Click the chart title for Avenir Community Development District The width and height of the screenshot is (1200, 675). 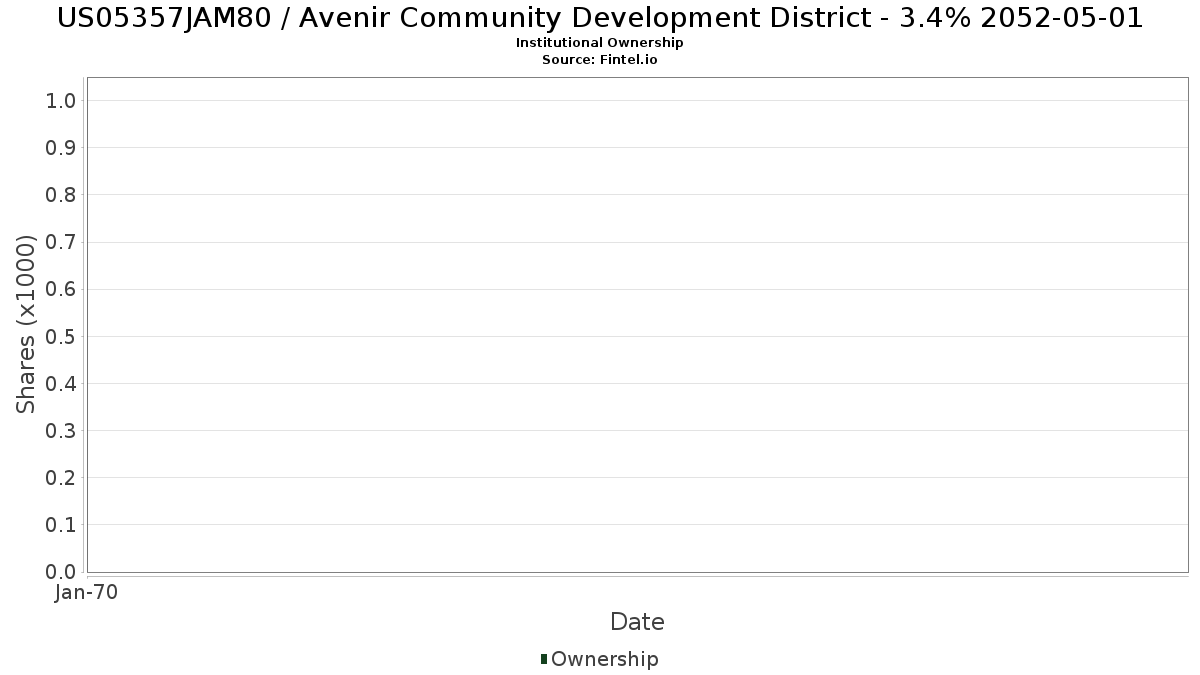tap(600, 18)
